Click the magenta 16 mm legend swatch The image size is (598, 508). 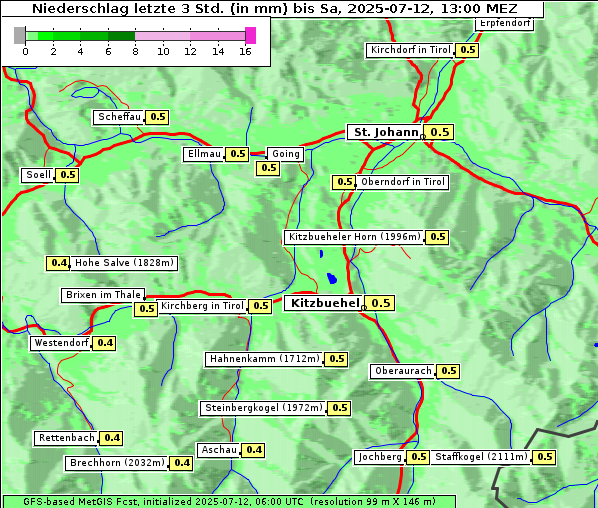click(251, 35)
